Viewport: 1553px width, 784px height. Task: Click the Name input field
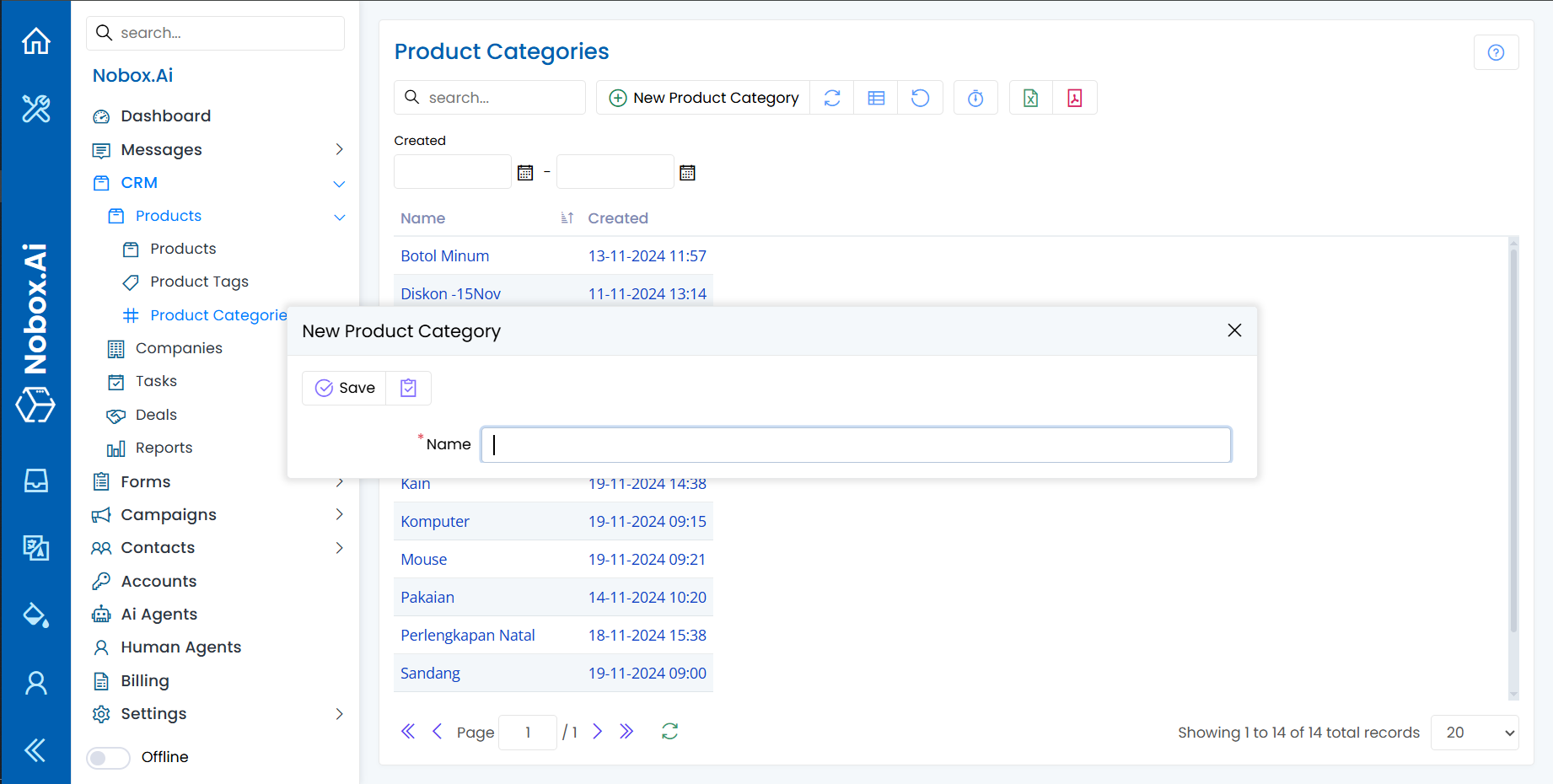coord(856,445)
